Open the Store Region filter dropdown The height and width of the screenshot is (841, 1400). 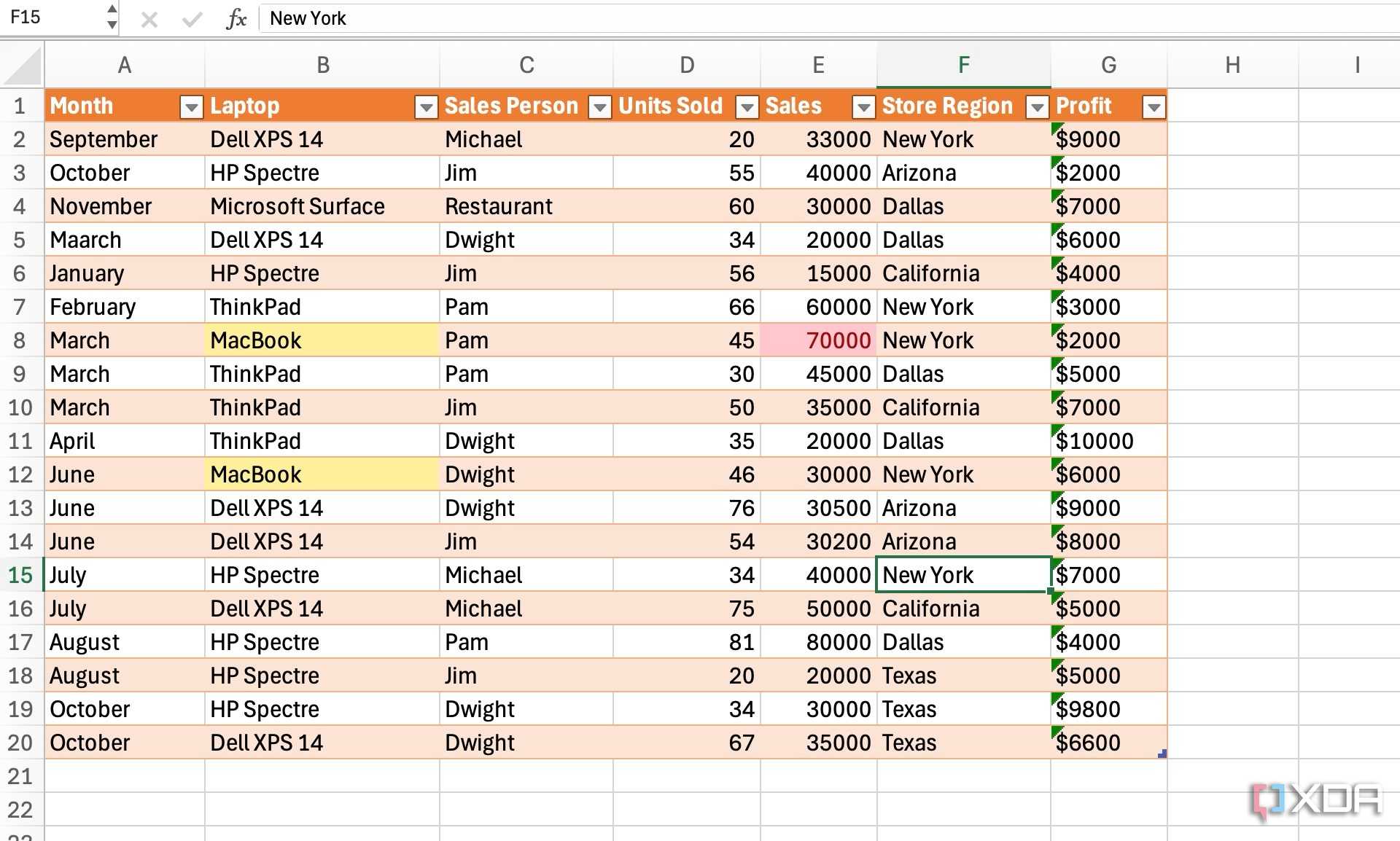coord(1037,108)
